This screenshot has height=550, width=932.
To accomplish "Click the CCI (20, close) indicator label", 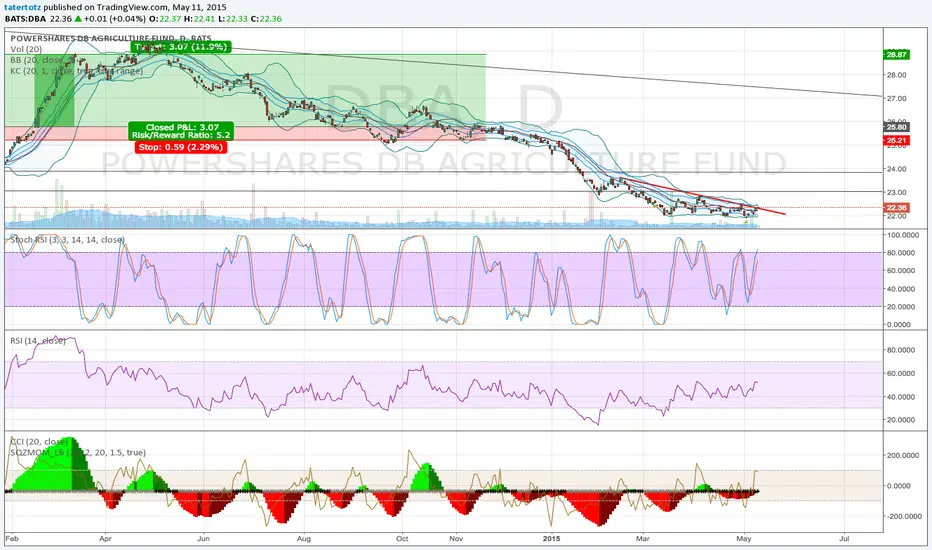I will coord(39,442).
